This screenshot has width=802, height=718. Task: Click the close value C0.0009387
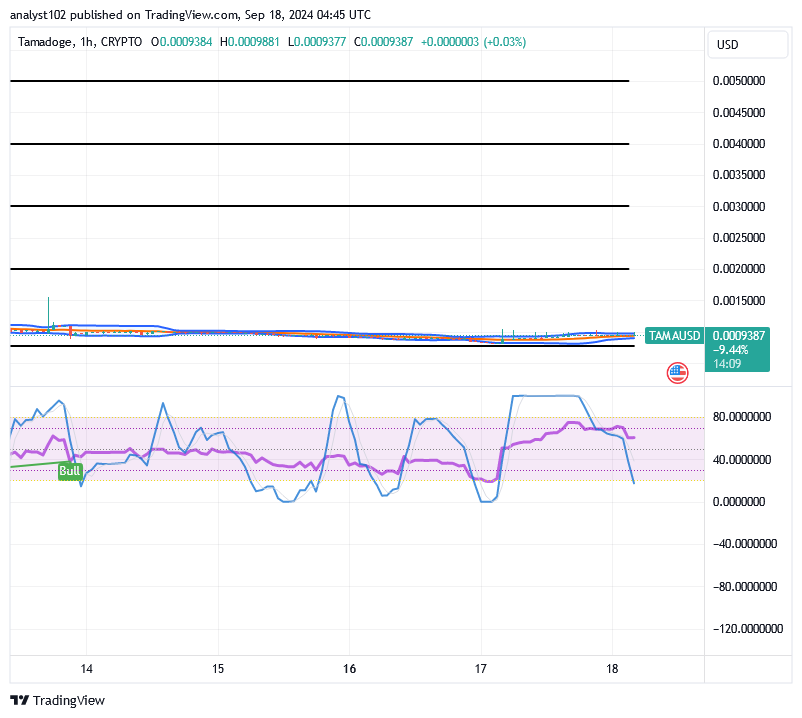point(384,42)
